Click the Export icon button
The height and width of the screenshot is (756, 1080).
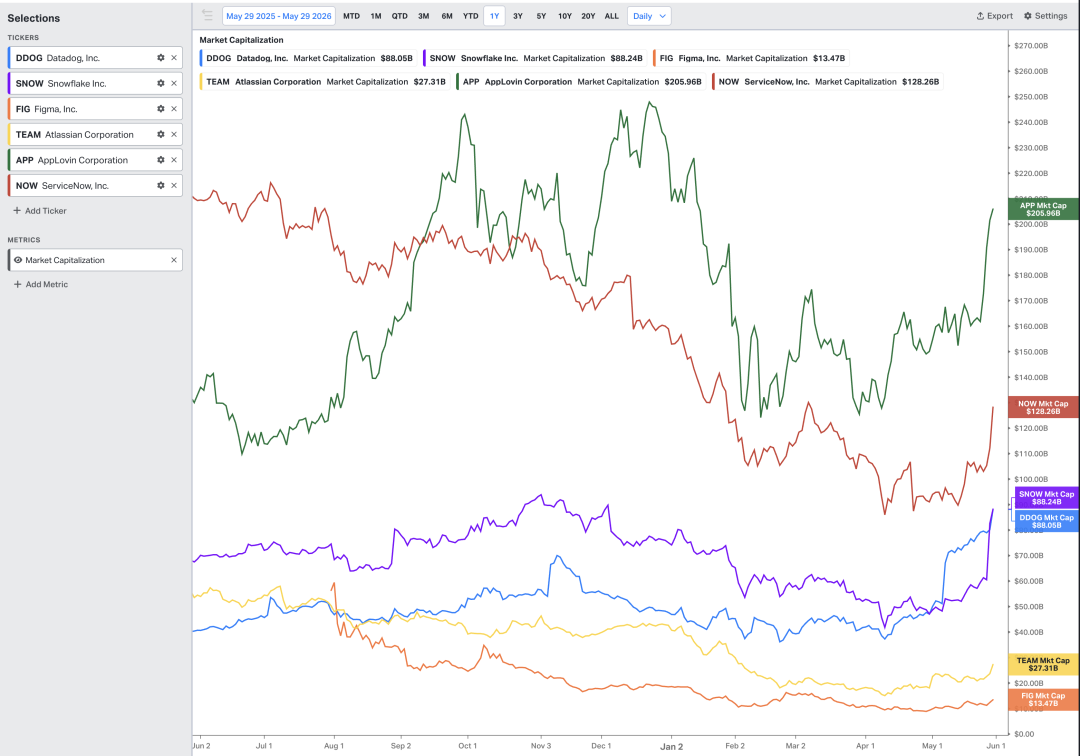click(x=995, y=16)
